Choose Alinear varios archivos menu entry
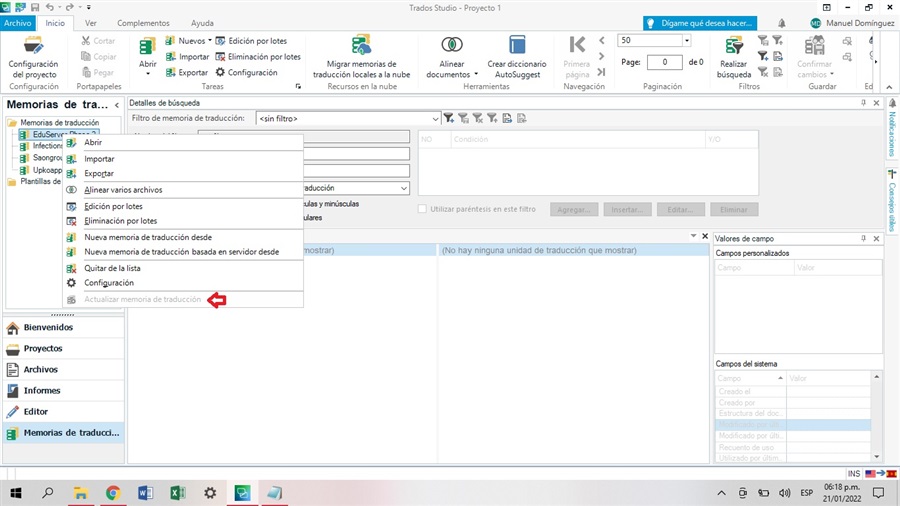 [x=184, y=190]
